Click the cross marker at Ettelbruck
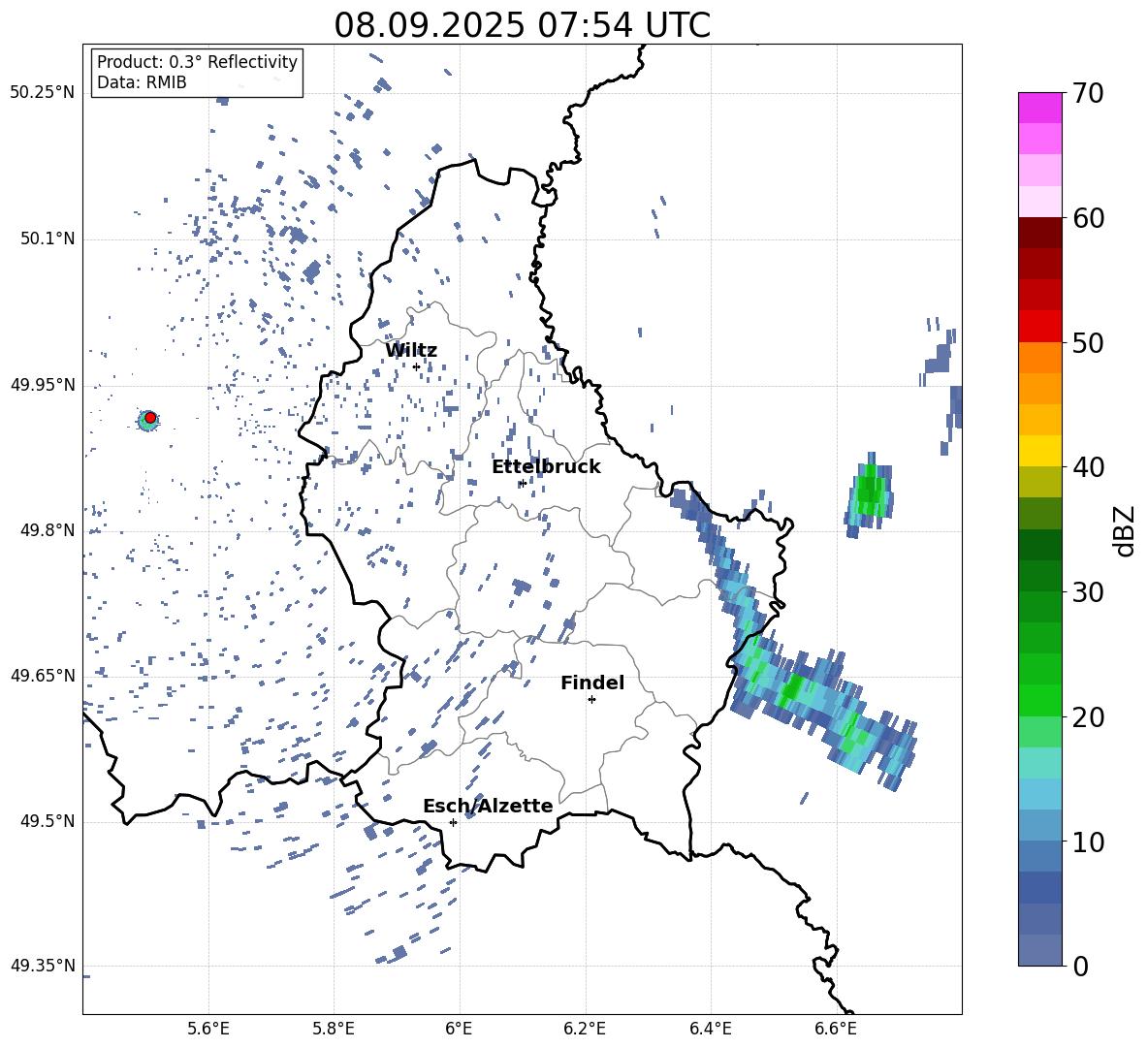The width and height of the screenshot is (1148, 1048). click(523, 483)
